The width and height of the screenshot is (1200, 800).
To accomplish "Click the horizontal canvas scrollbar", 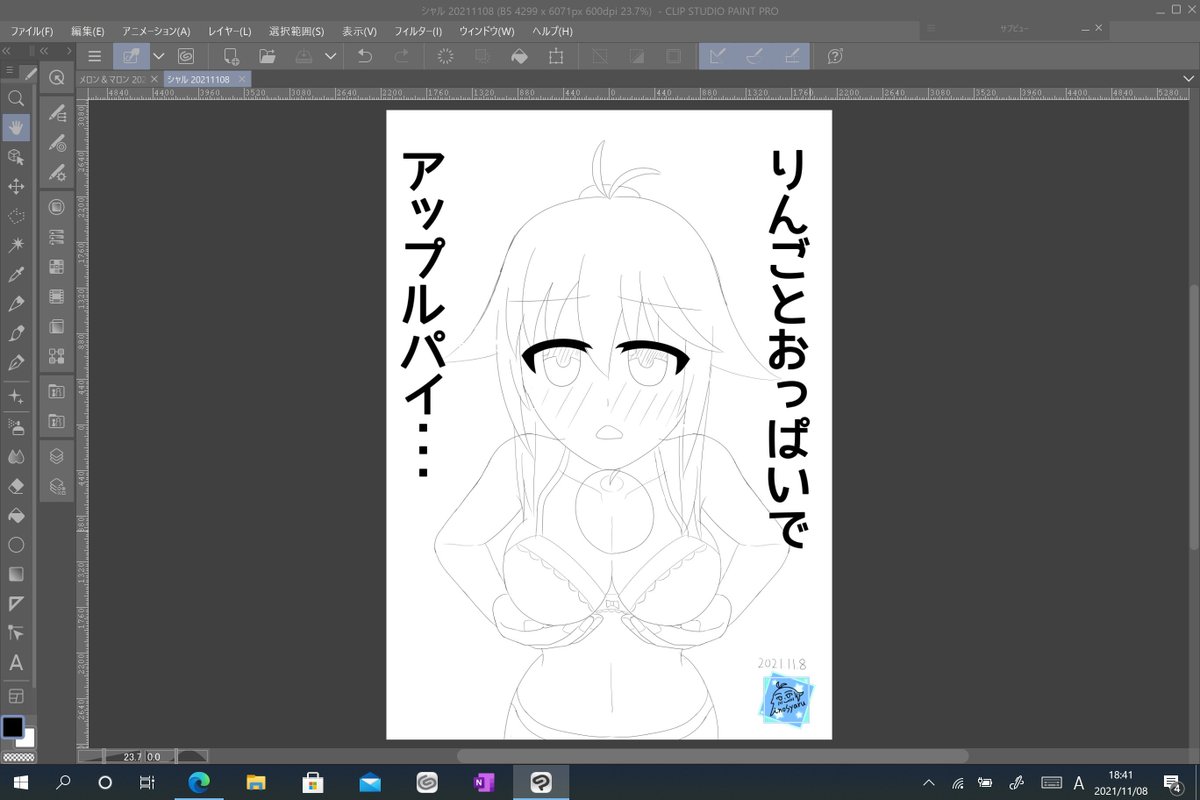I will [712, 756].
